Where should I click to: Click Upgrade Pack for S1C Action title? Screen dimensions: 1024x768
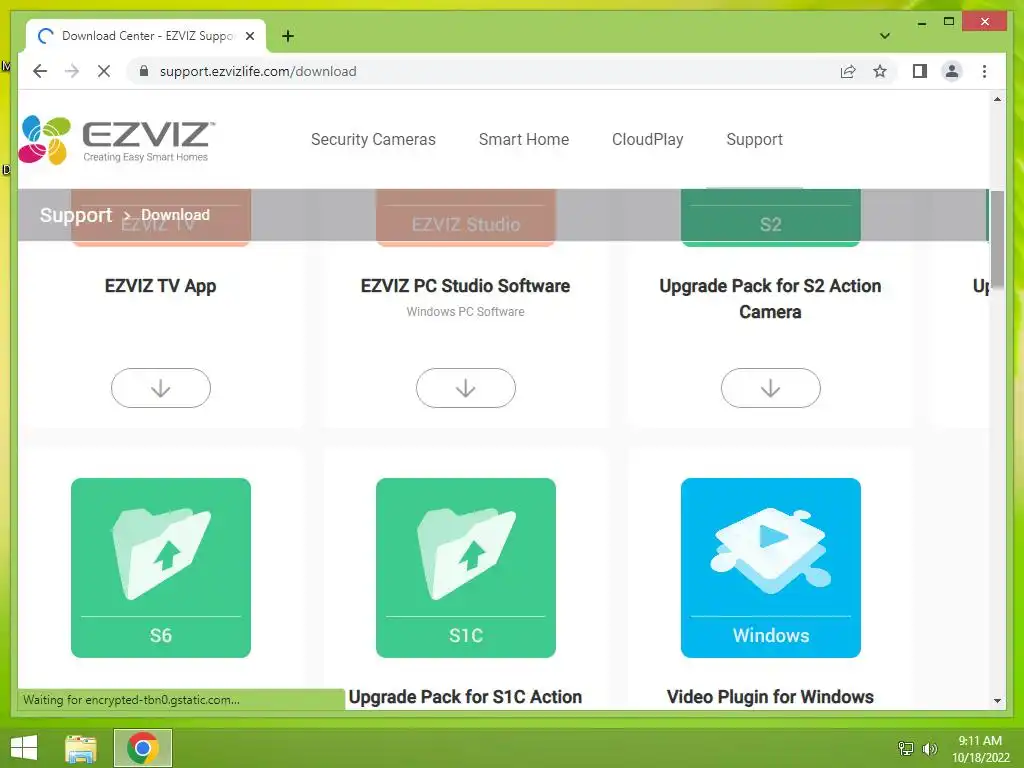click(465, 697)
